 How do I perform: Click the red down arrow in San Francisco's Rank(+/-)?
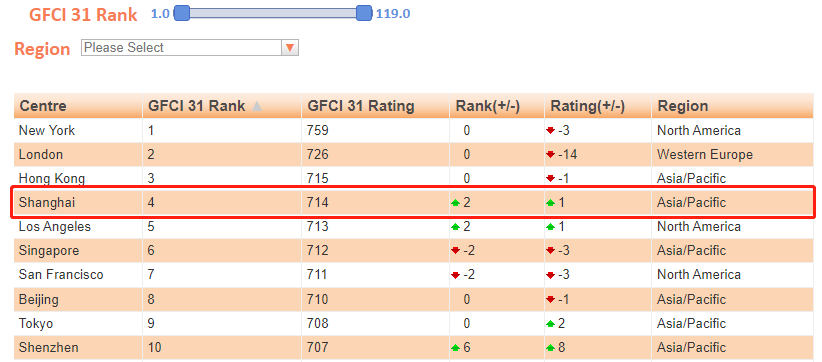click(456, 275)
